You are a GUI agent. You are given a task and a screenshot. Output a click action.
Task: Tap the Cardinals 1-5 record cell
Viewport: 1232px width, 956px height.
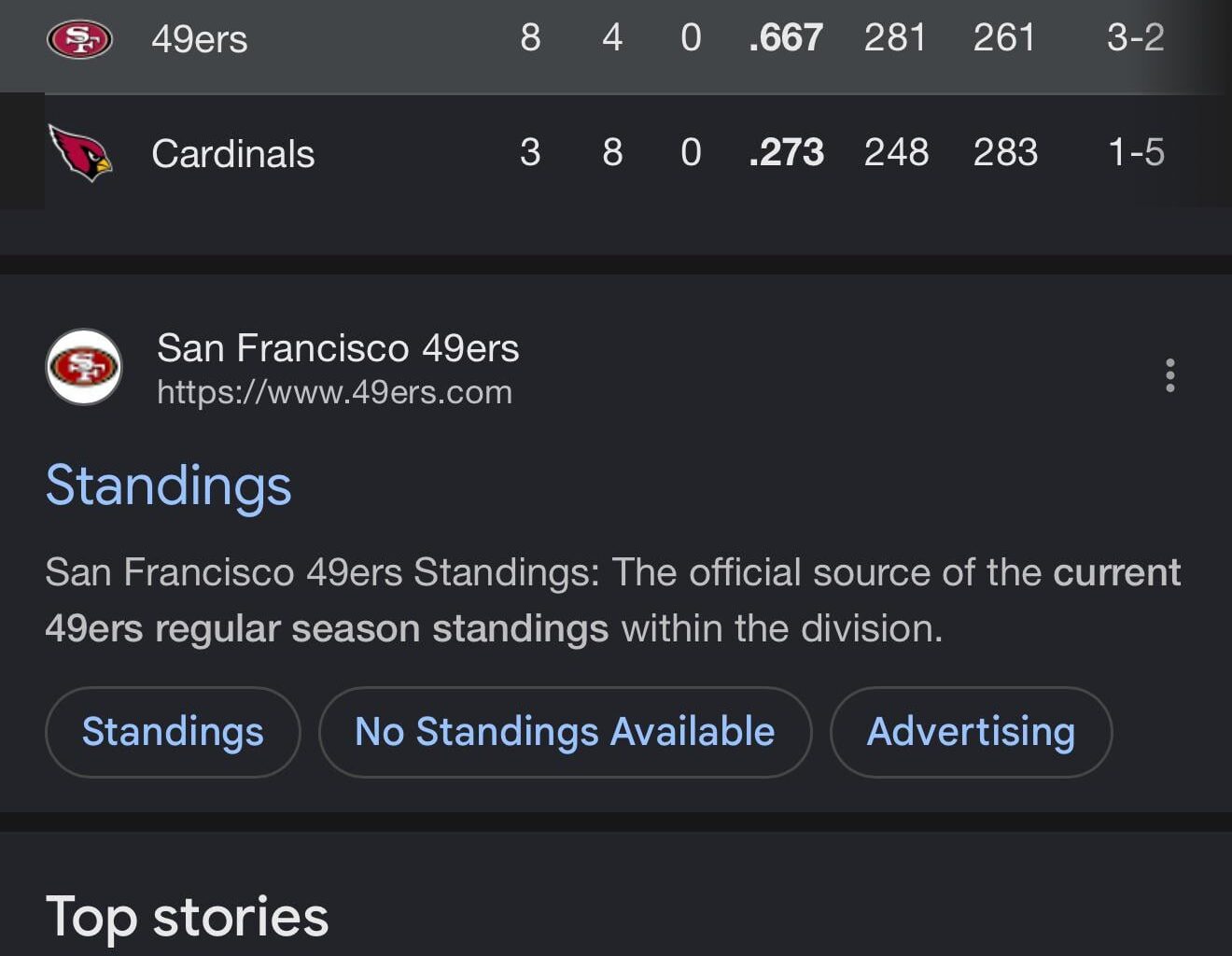(1136, 152)
